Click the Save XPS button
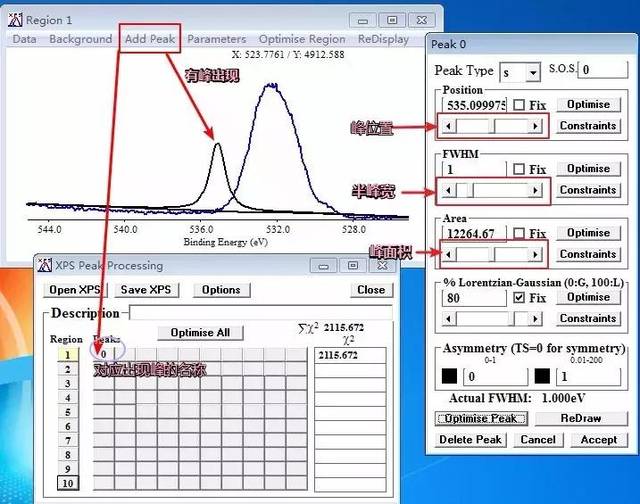The image size is (640, 504). 146,290
